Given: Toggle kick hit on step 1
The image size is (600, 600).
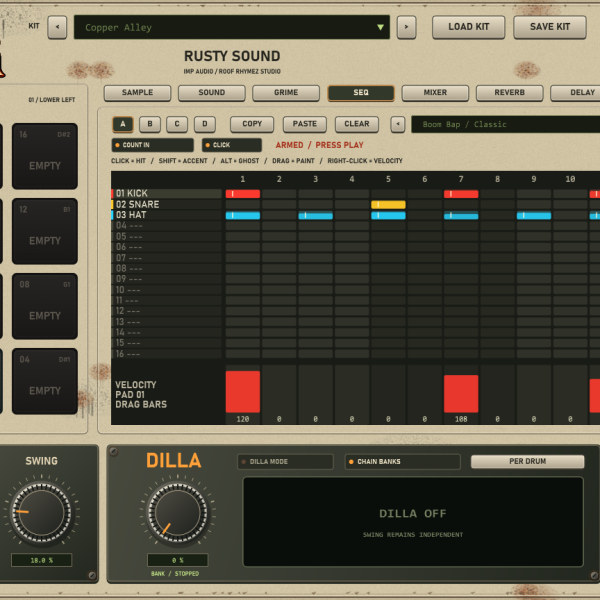Looking at the screenshot, I should click(x=243, y=194).
